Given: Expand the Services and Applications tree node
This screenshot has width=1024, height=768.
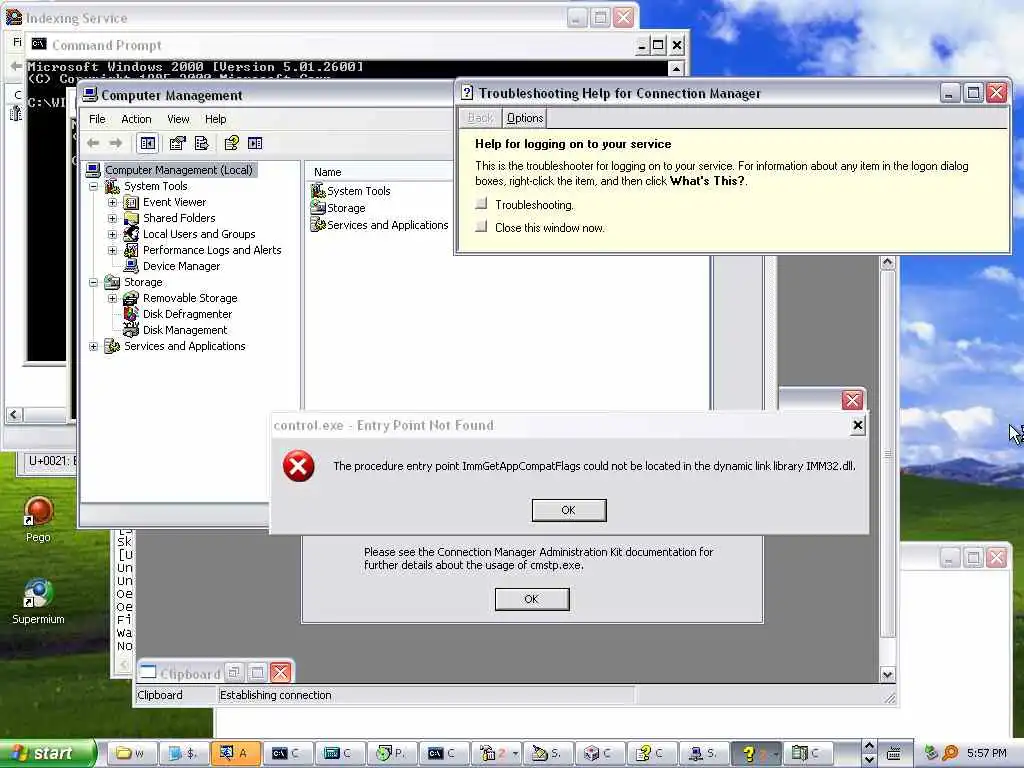Looking at the screenshot, I should click(93, 346).
